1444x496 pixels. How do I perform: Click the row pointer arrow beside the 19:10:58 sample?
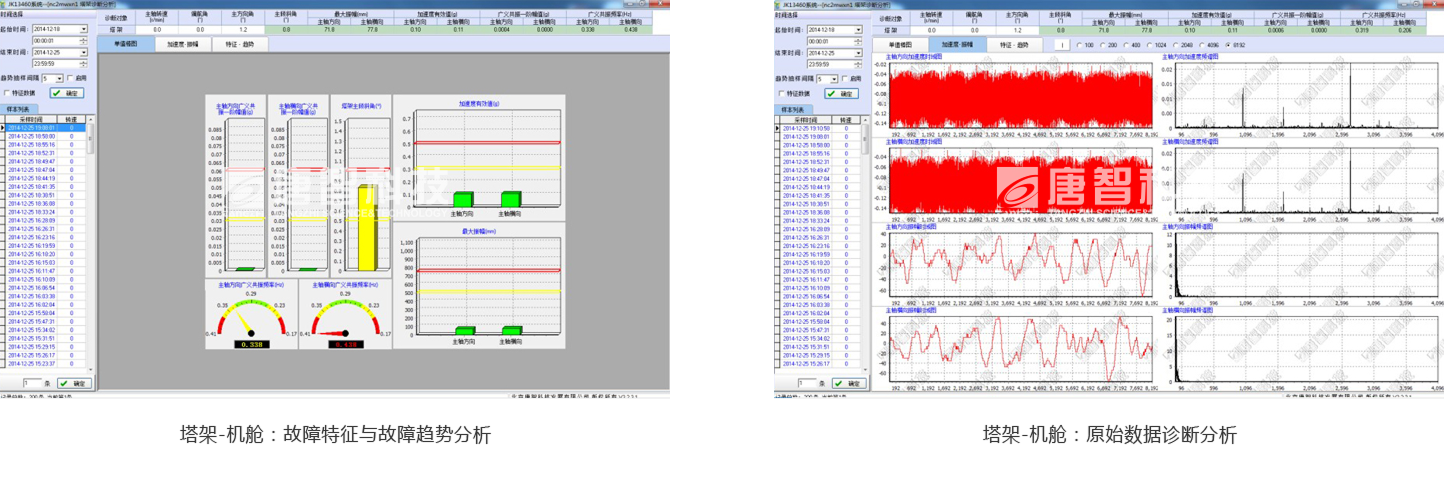[x=779, y=128]
